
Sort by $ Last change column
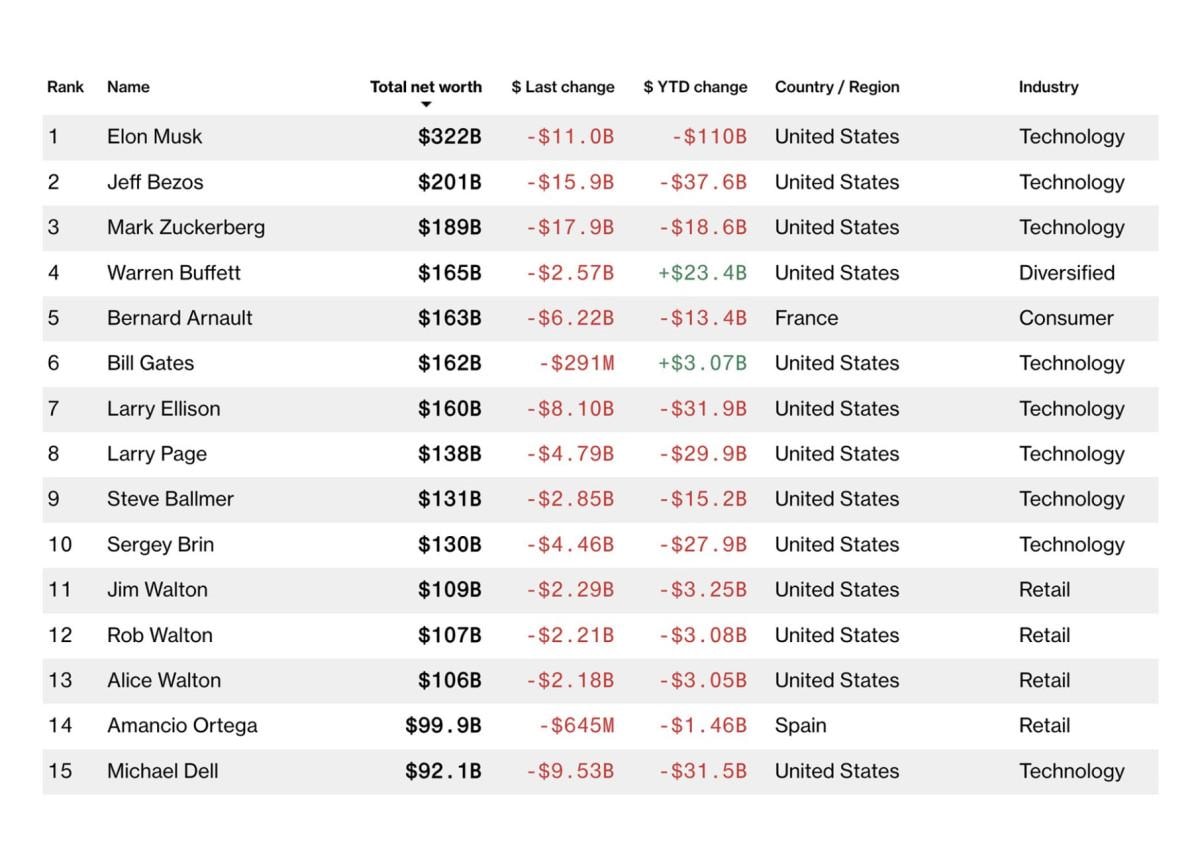[563, 87]
